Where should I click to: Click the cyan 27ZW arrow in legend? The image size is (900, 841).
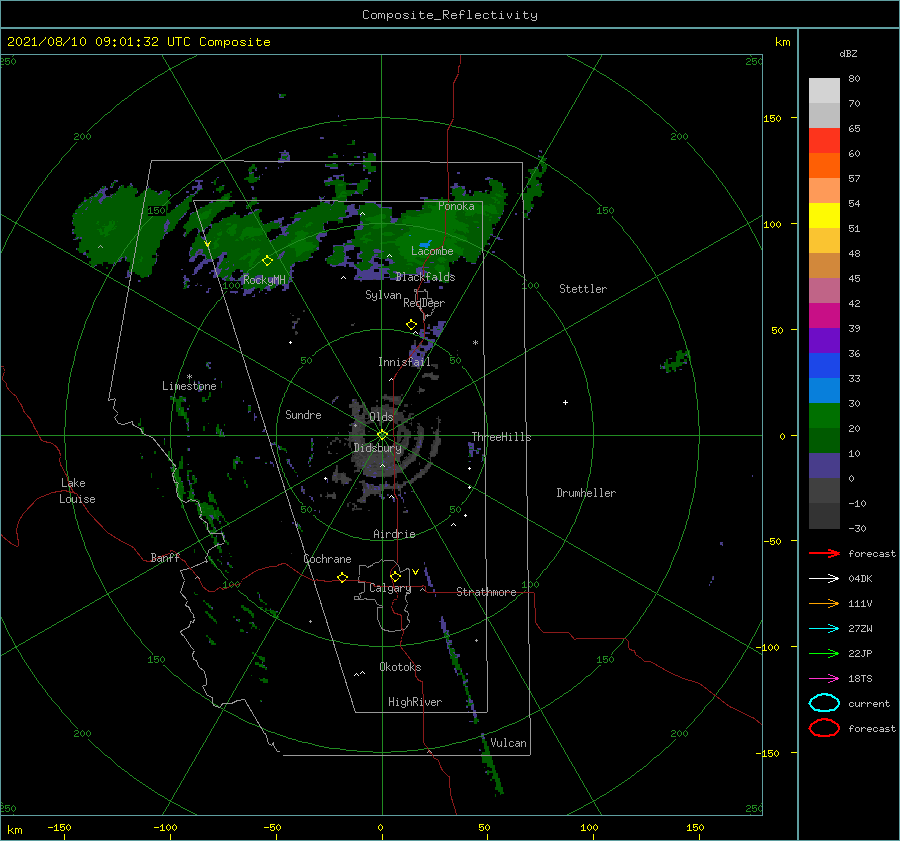[x=824, y=629]
